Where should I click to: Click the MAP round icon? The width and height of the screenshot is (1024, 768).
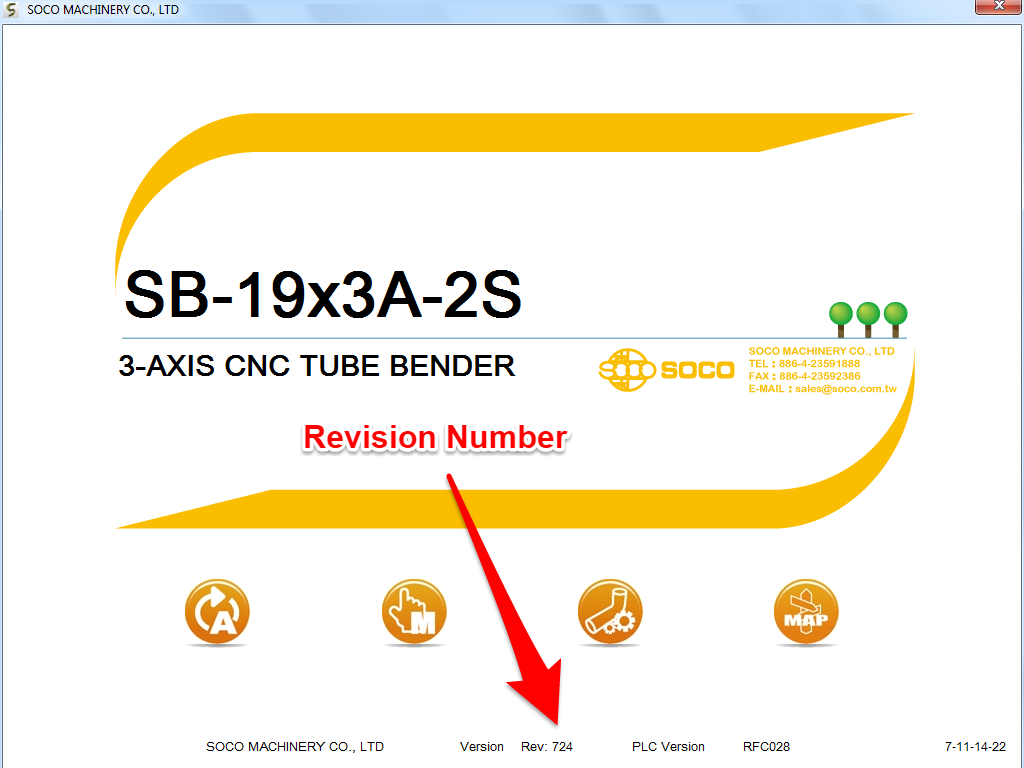805,612
